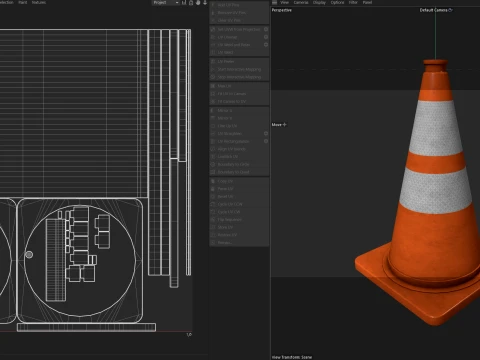Screen dimensions: 480x360
Task: Open the Textures menu above UV view
Action: (39, 2)
